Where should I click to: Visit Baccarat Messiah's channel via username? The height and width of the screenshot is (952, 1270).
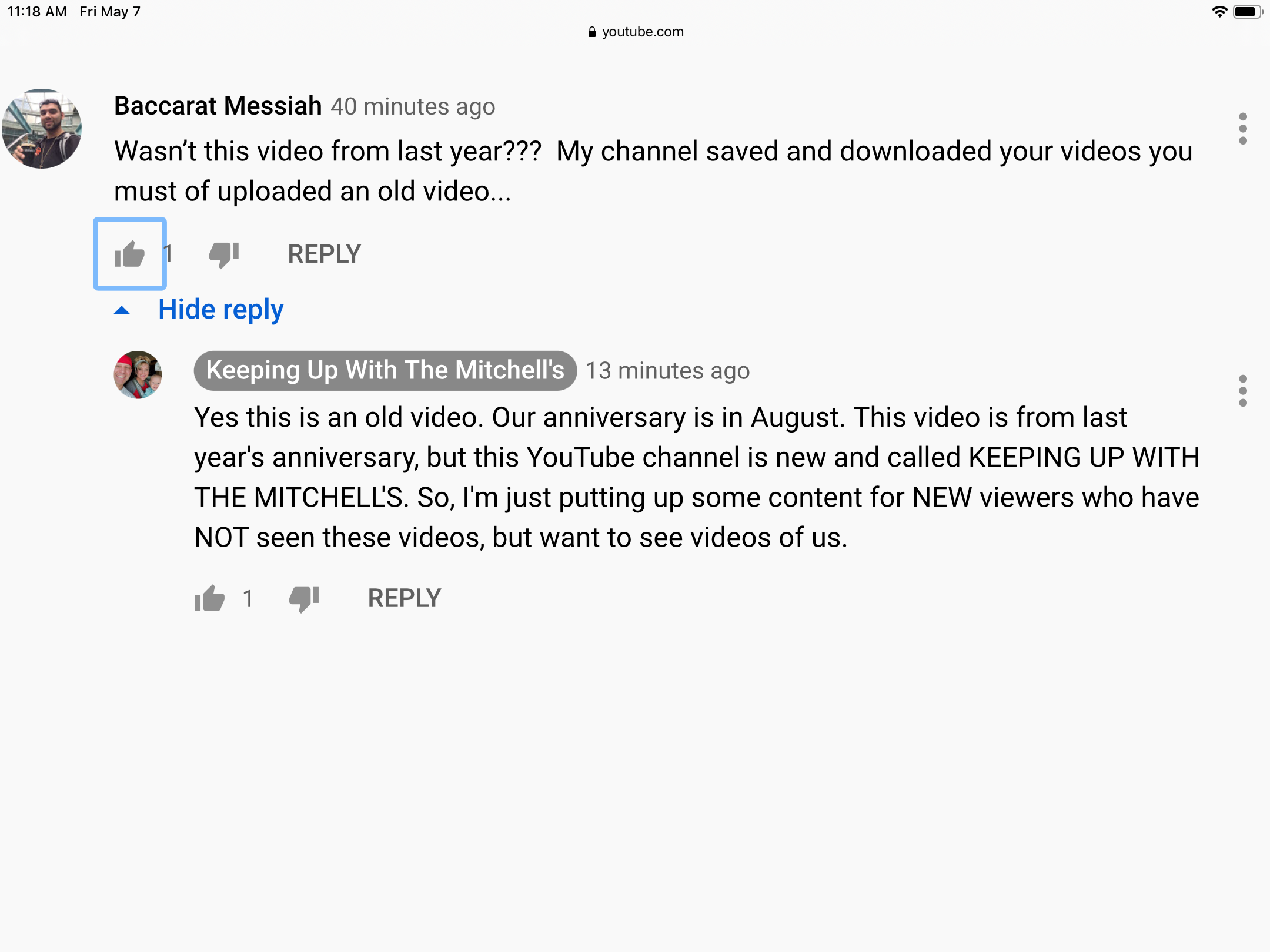[218, 106]
